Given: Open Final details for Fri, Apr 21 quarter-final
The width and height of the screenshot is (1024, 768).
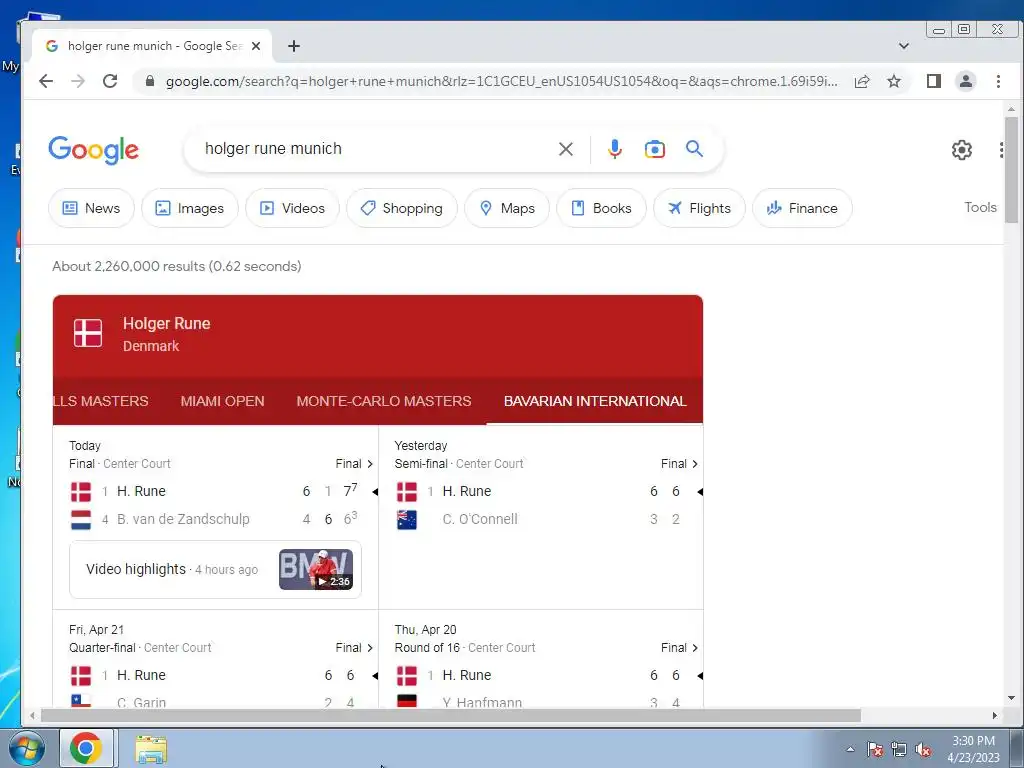Looking at the screenshot, I should click(354, 648).
